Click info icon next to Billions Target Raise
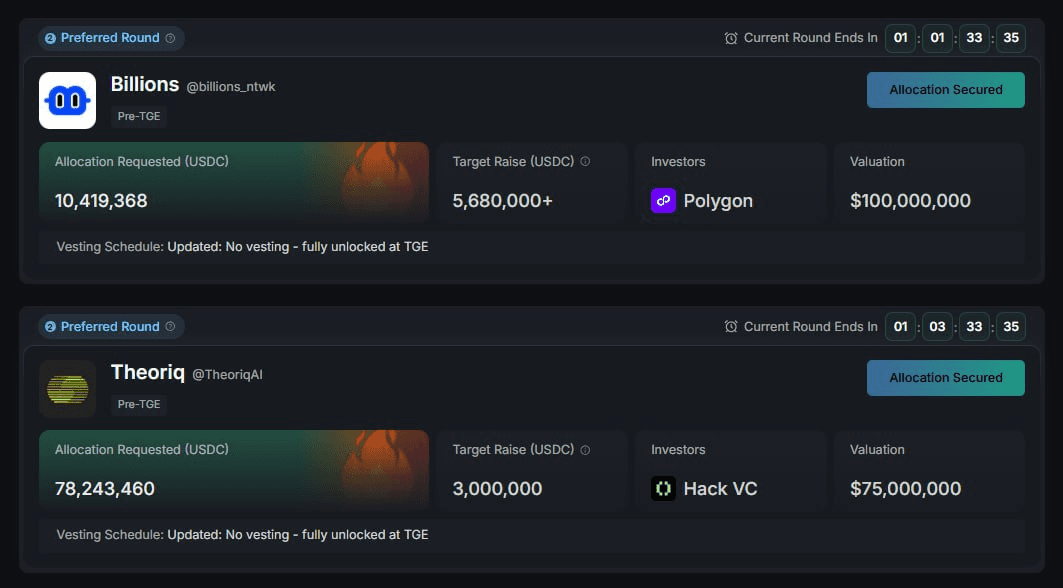This screenshot has width=1063, height=588. [585, 161]
